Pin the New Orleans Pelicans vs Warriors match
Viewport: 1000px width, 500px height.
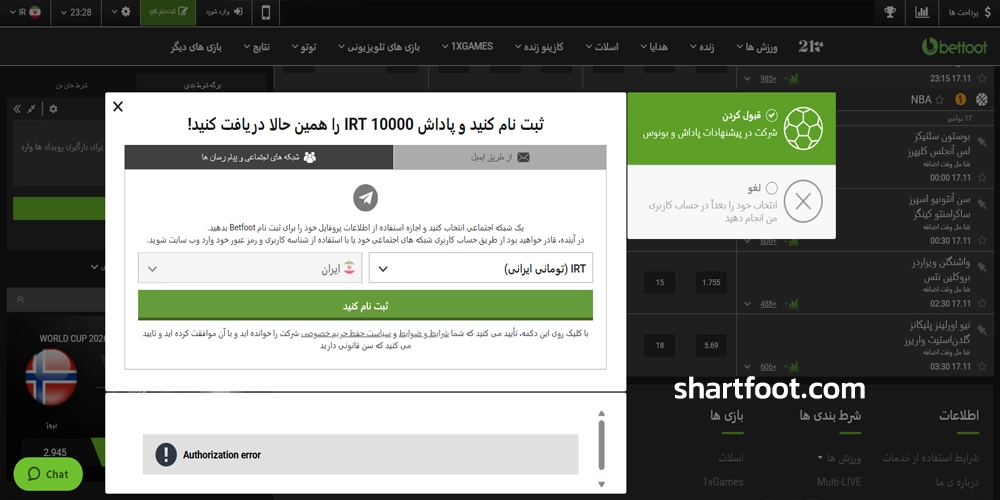pos(982,329)
